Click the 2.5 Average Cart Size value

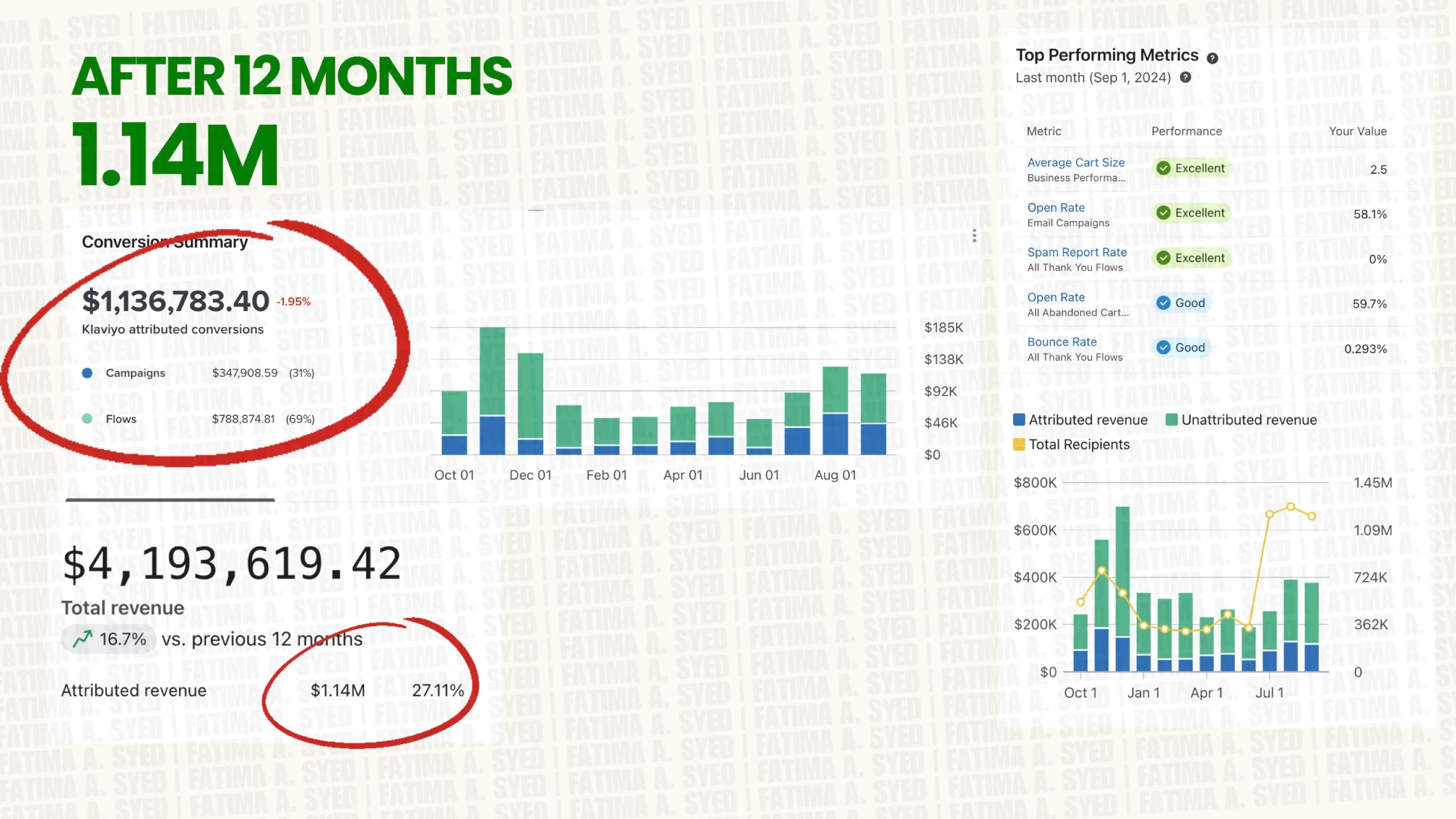1378,170
